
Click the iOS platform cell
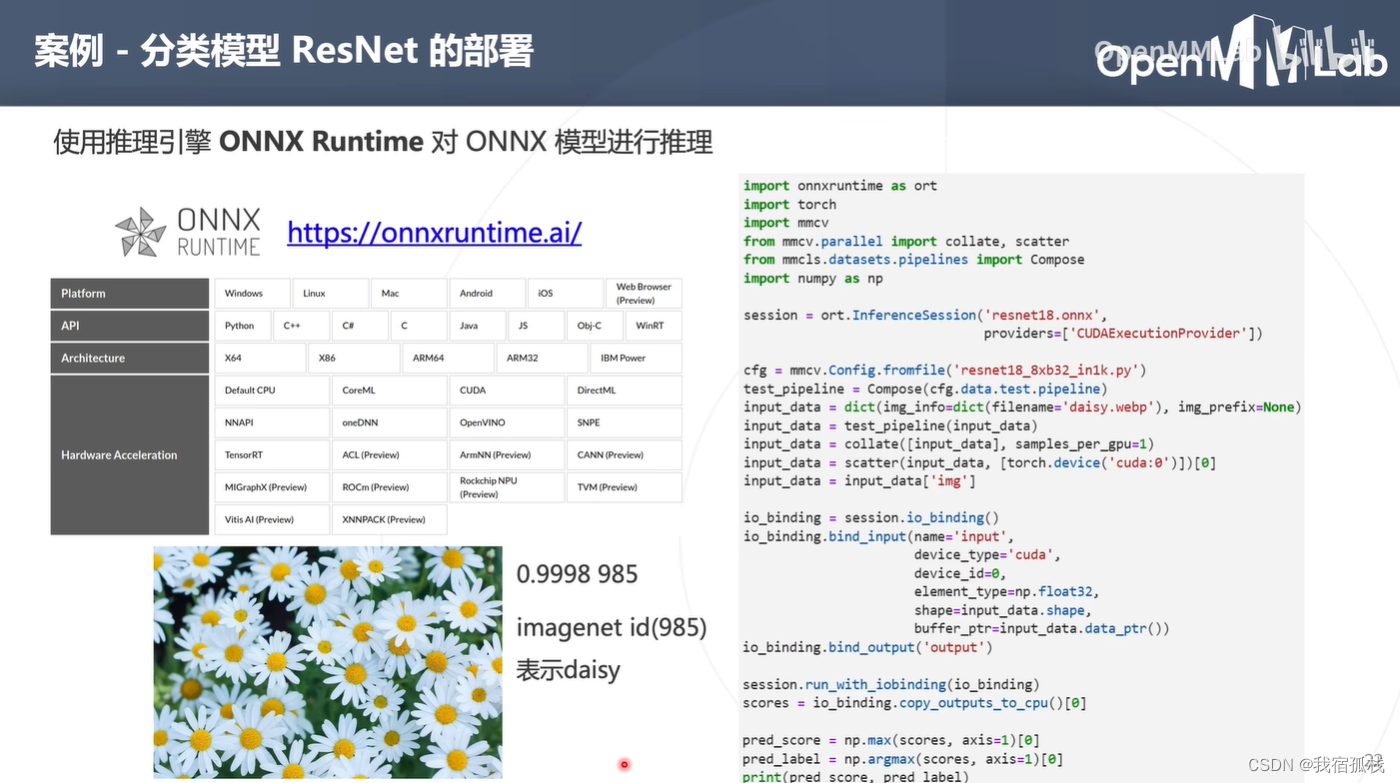pyautogui.click(x=565, y=293)
